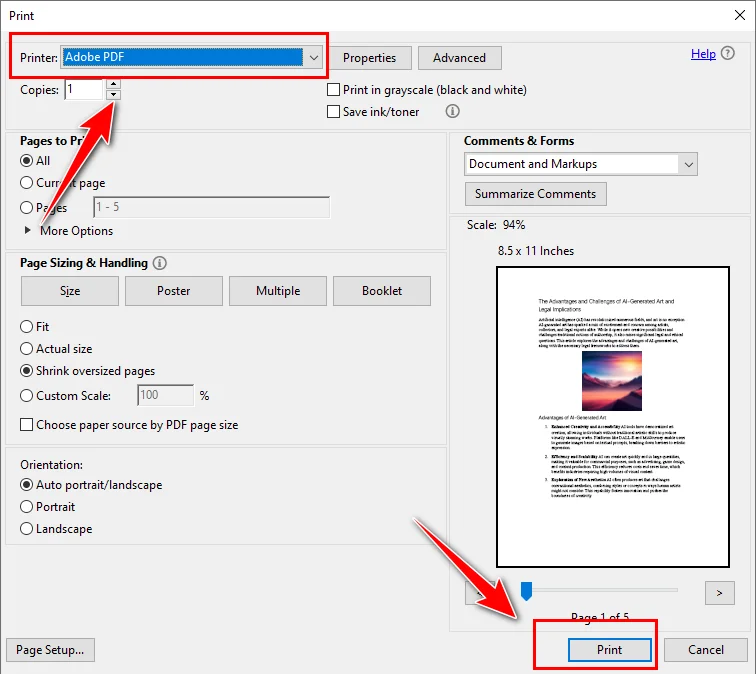Select Shrink oversized pages option
This screenshot has height=674, width=756.
[27, 371]
